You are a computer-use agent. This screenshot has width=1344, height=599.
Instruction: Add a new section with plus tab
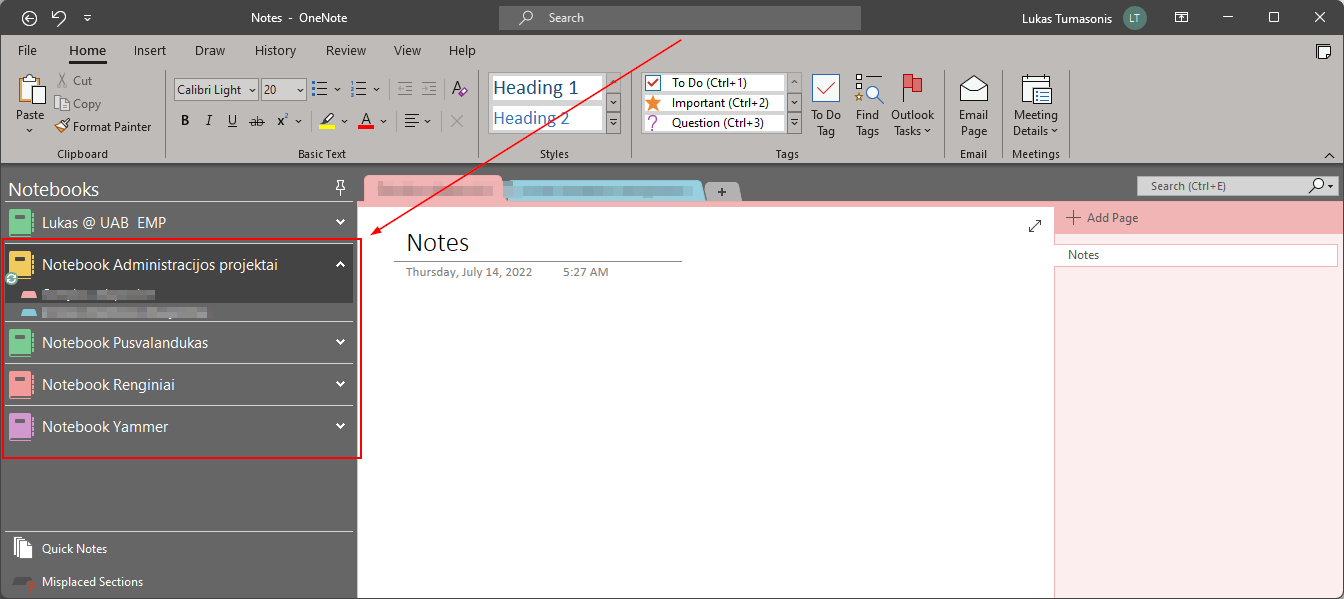(x=722, y=192)
